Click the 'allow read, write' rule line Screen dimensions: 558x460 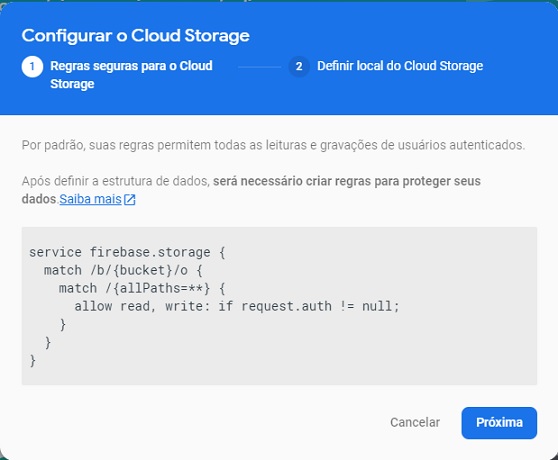237,306
